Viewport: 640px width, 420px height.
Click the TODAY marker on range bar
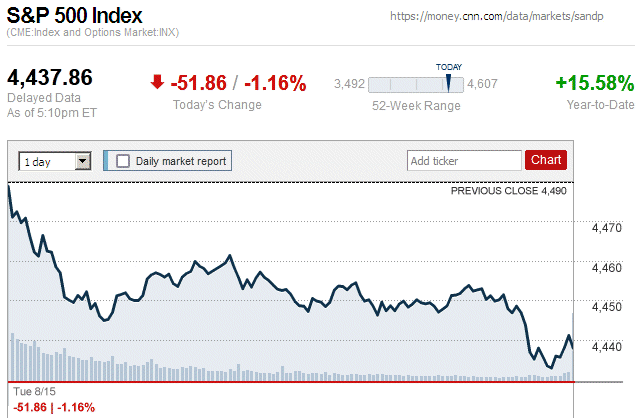449,79
